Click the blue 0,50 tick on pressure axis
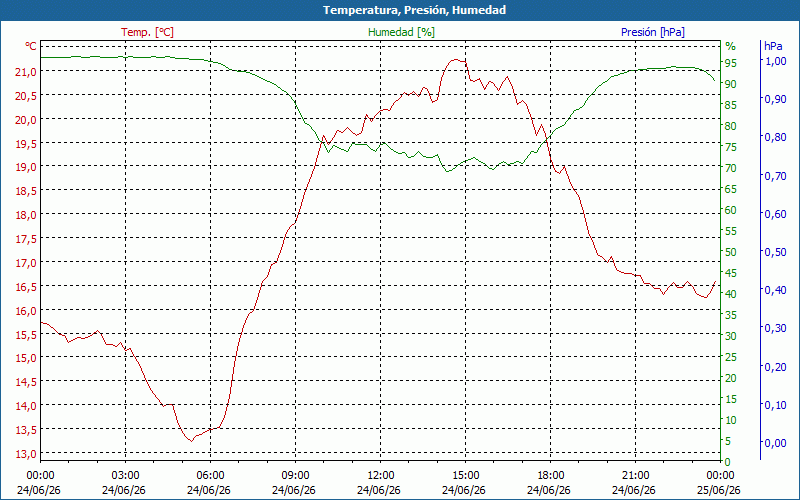The width and height of the screenshot is (800, 500). coord(775,252)
